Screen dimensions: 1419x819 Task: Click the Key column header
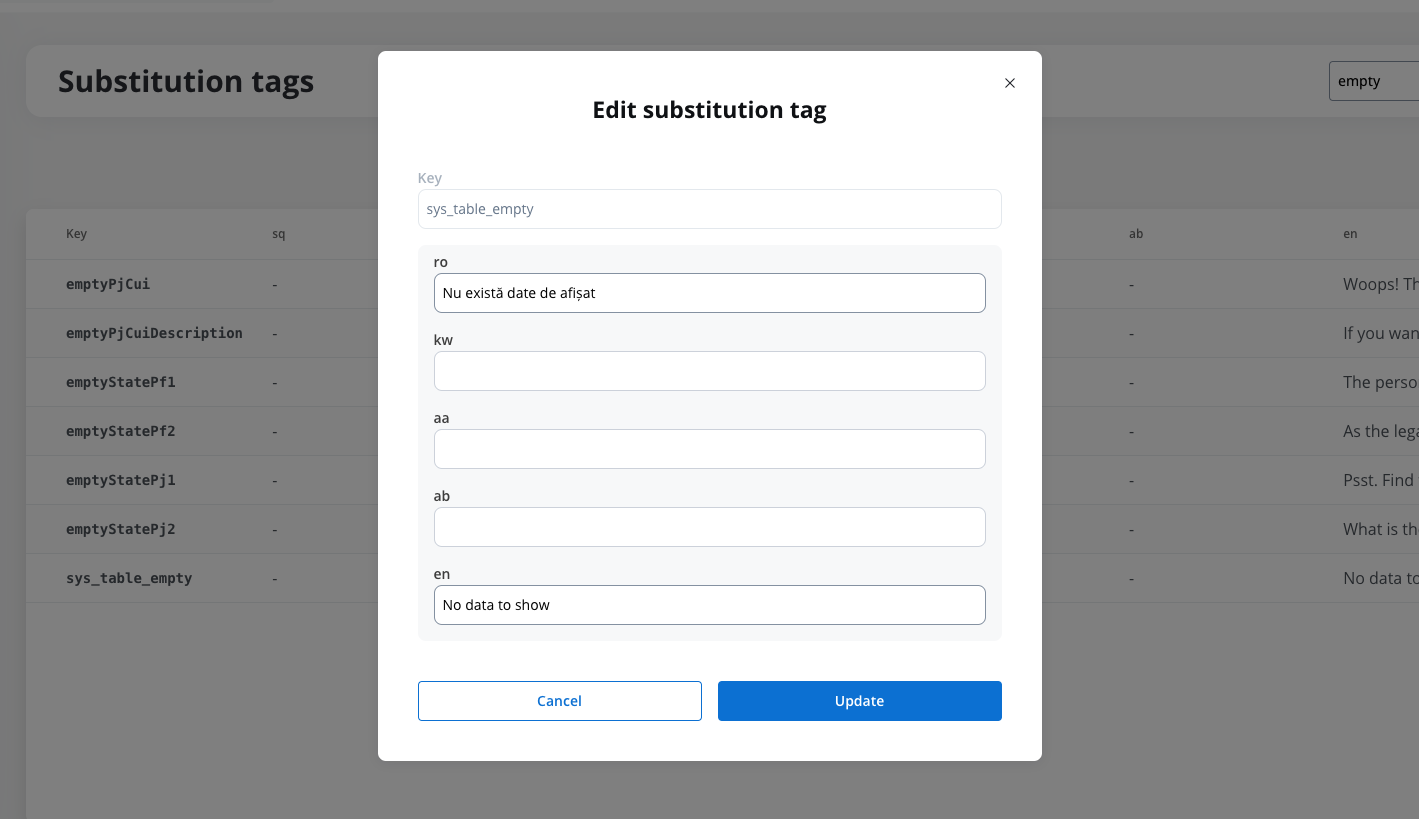click(x=76, y=234)
